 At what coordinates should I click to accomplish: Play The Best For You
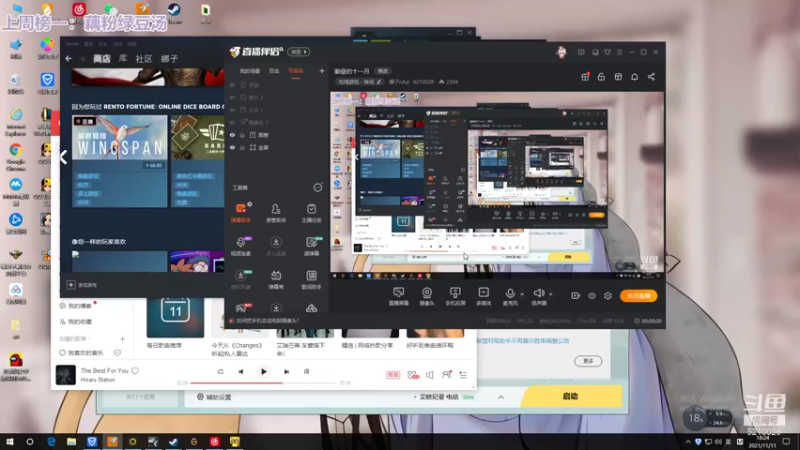(x=264, y=371)
